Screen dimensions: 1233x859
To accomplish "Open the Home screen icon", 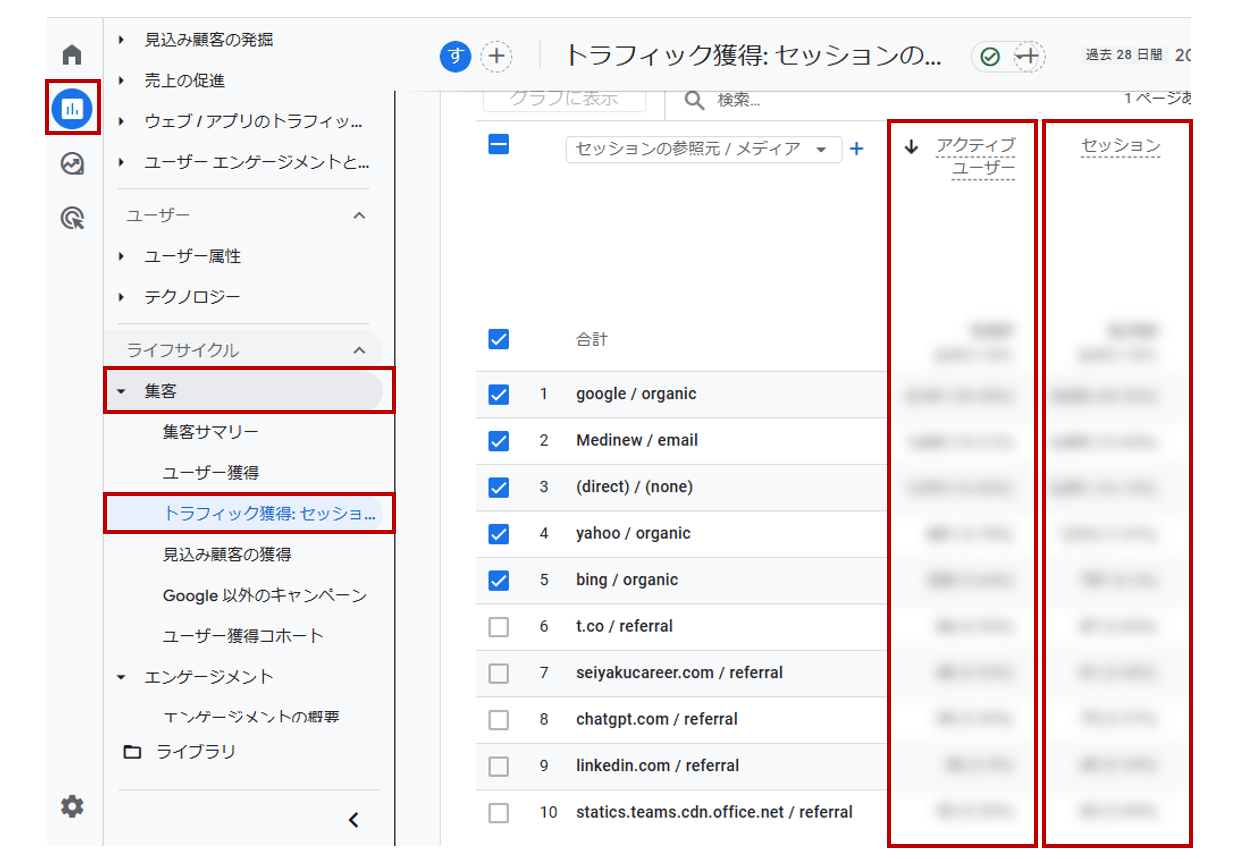I will point(70,54).
